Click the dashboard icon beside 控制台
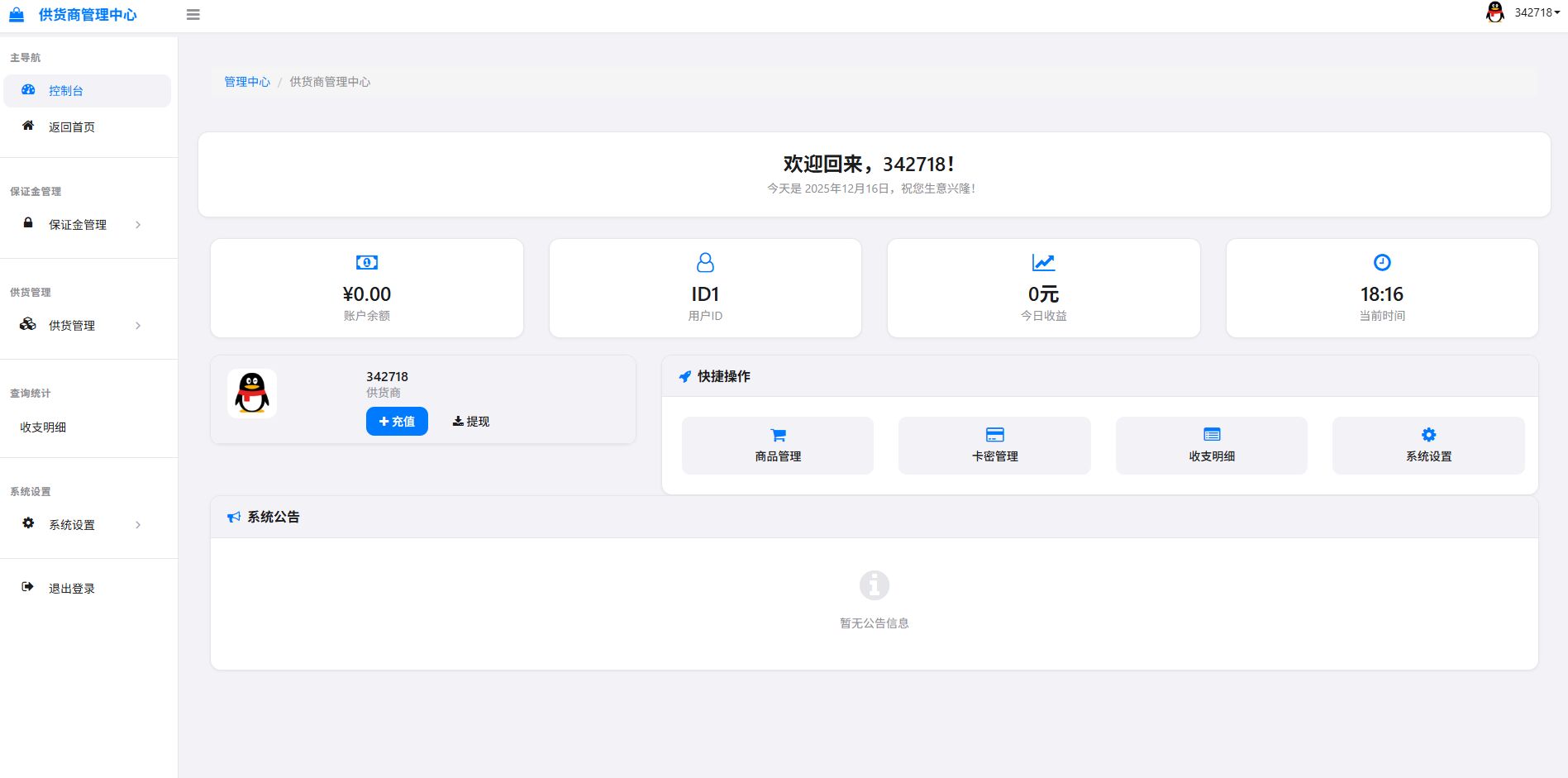This screenshot has width=1568, height=778. coord(28,90)
